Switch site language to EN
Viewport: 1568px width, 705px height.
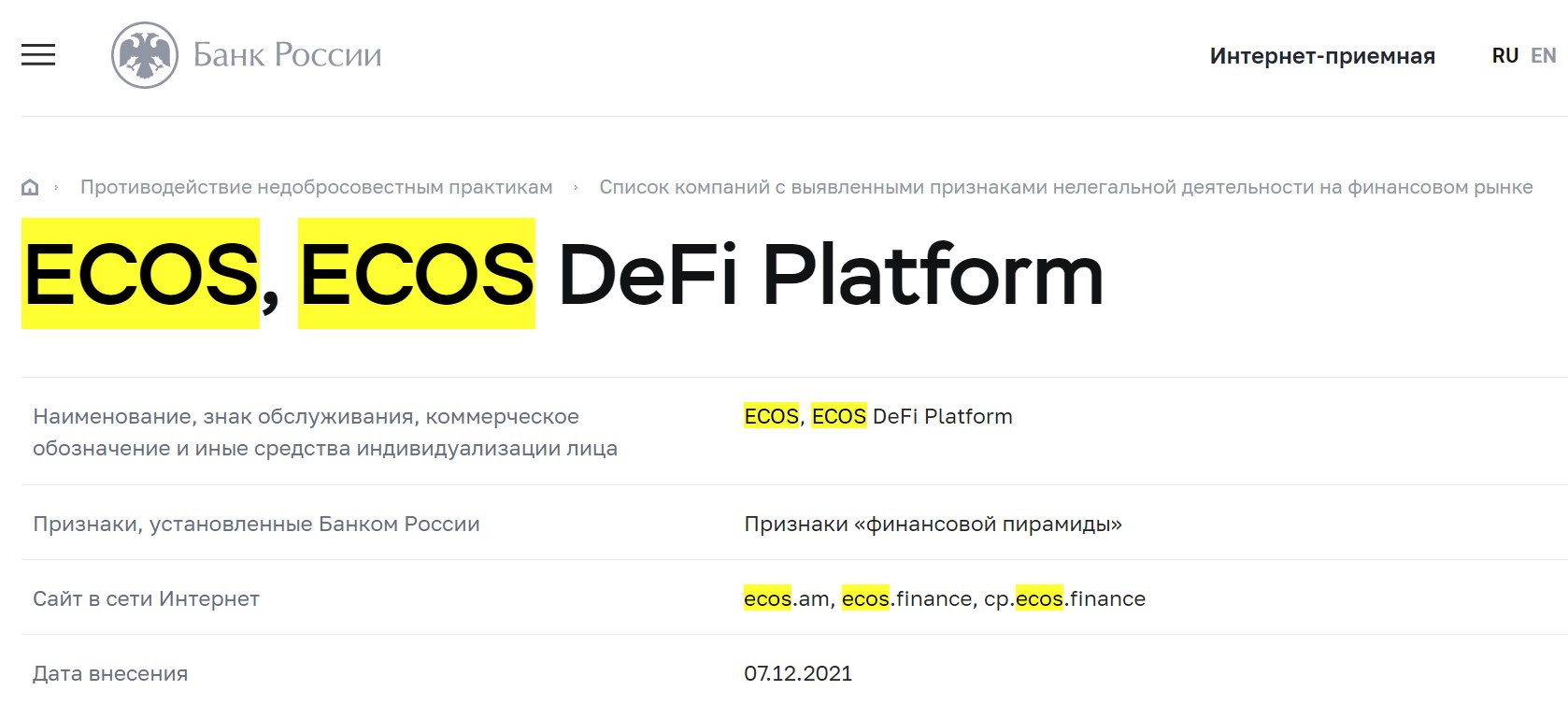pyautogui.click(x=1544, y=56)
